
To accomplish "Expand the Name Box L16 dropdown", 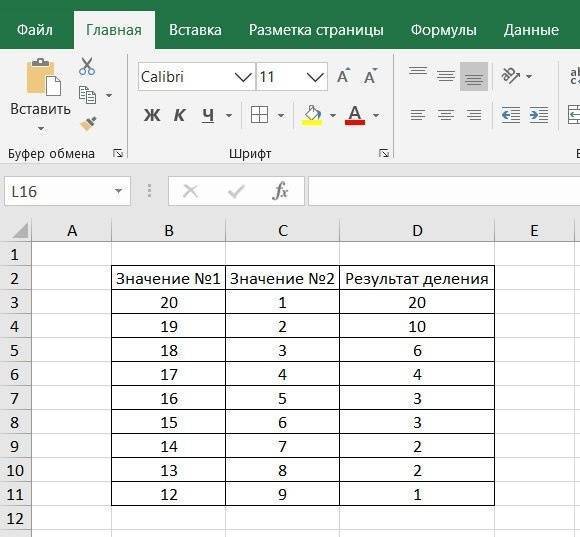I will pos(118,191).
